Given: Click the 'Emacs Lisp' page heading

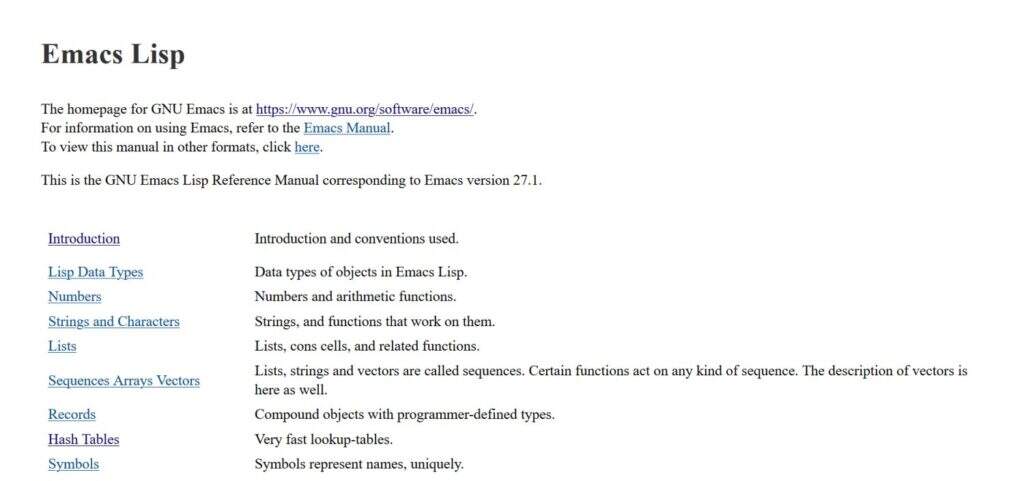Looking at the screenshot, I should coord(113,55).
